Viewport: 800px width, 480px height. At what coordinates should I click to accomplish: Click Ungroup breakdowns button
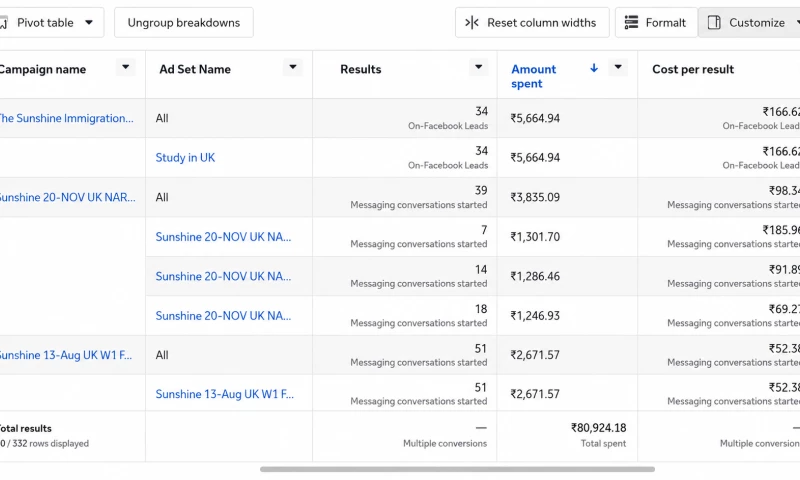[x=184, y=22]
